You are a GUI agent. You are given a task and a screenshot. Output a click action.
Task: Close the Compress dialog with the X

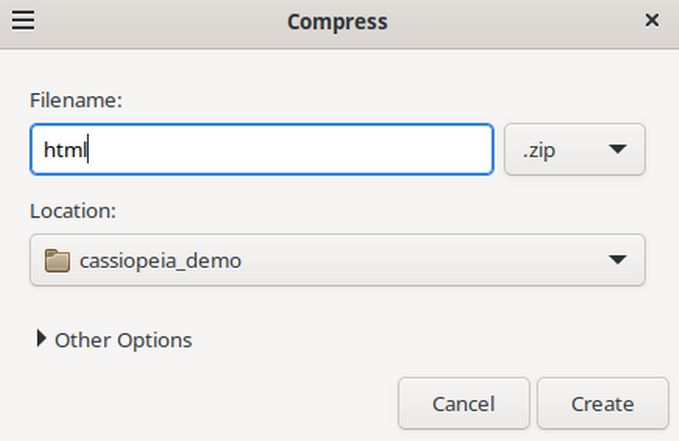651,20
